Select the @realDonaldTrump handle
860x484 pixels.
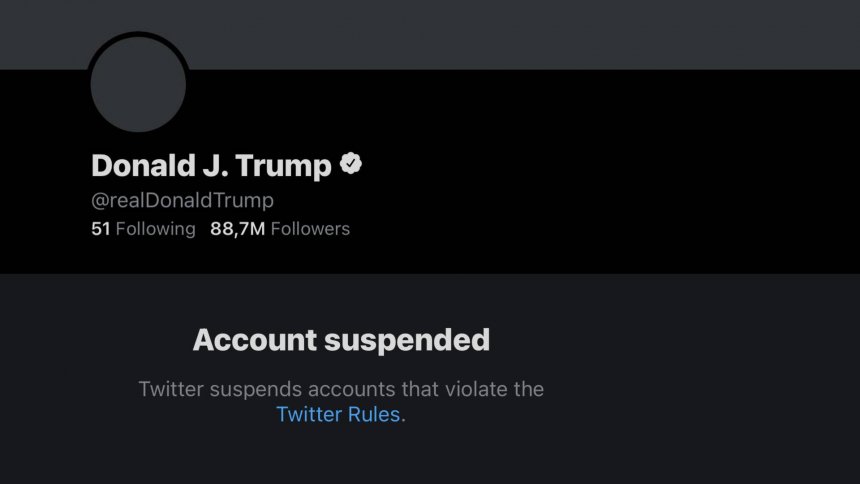182,200
